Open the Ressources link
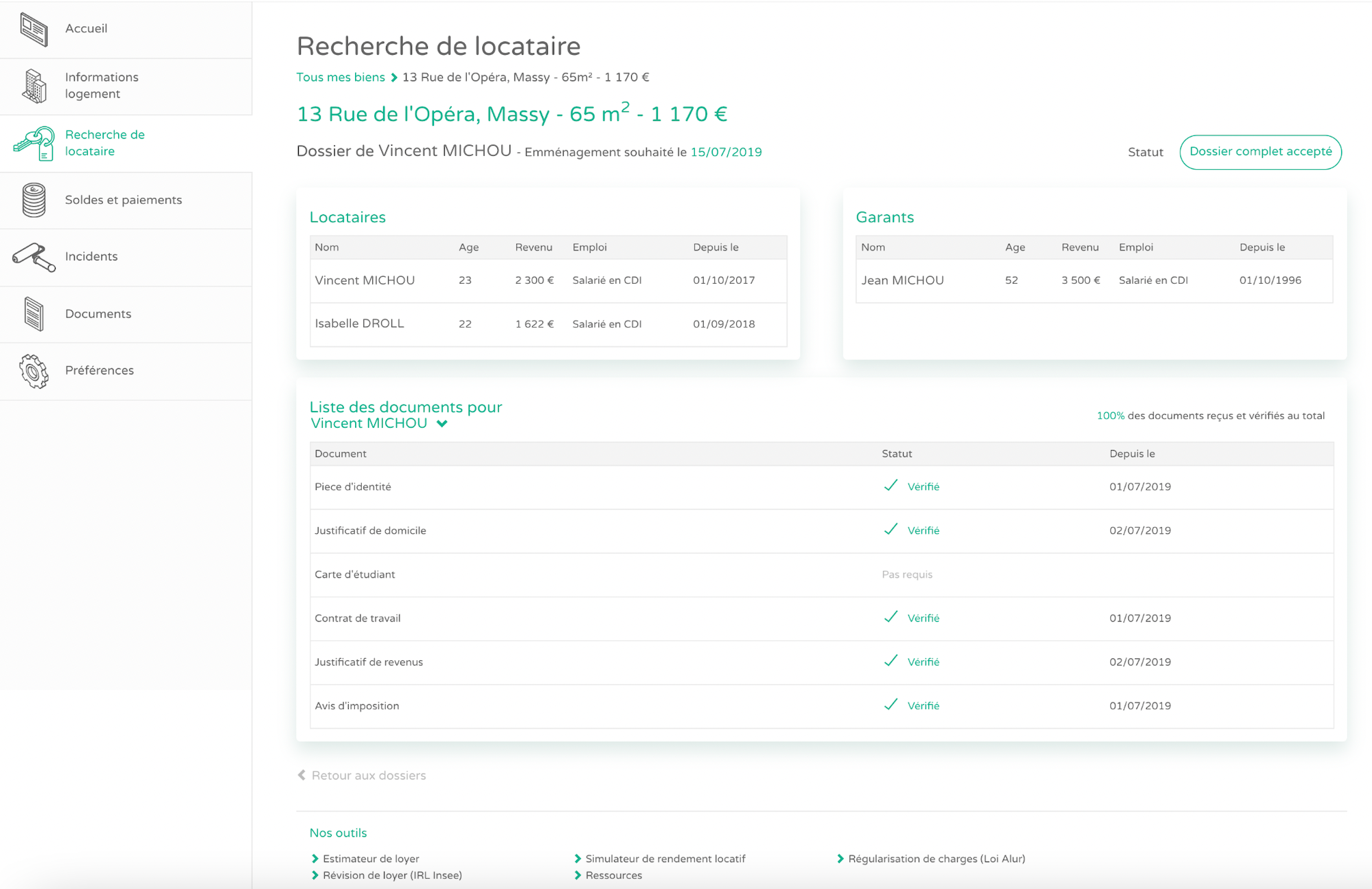1372x889 pixels. pyautogui.click(x=614, y=875)
